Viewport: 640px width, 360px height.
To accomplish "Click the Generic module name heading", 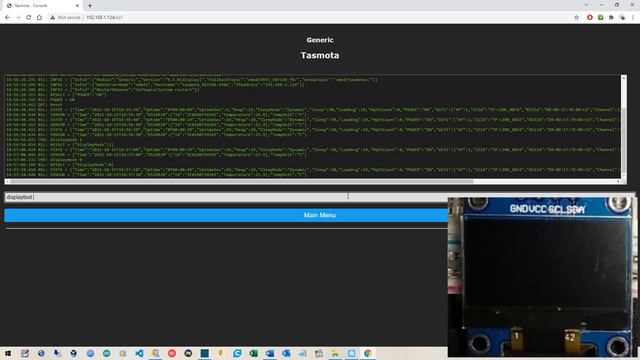I will 320,40.
